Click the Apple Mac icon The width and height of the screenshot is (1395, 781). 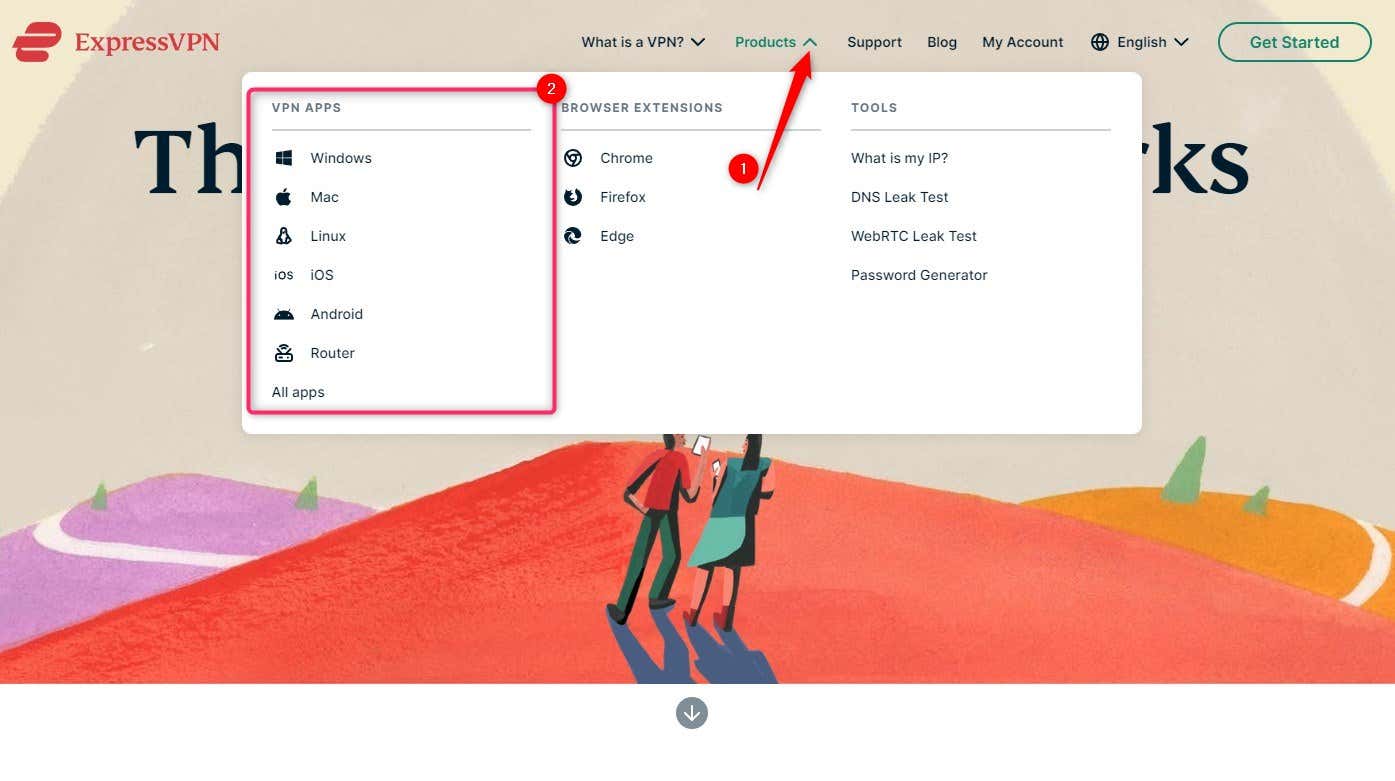click(x=284, y=197)
